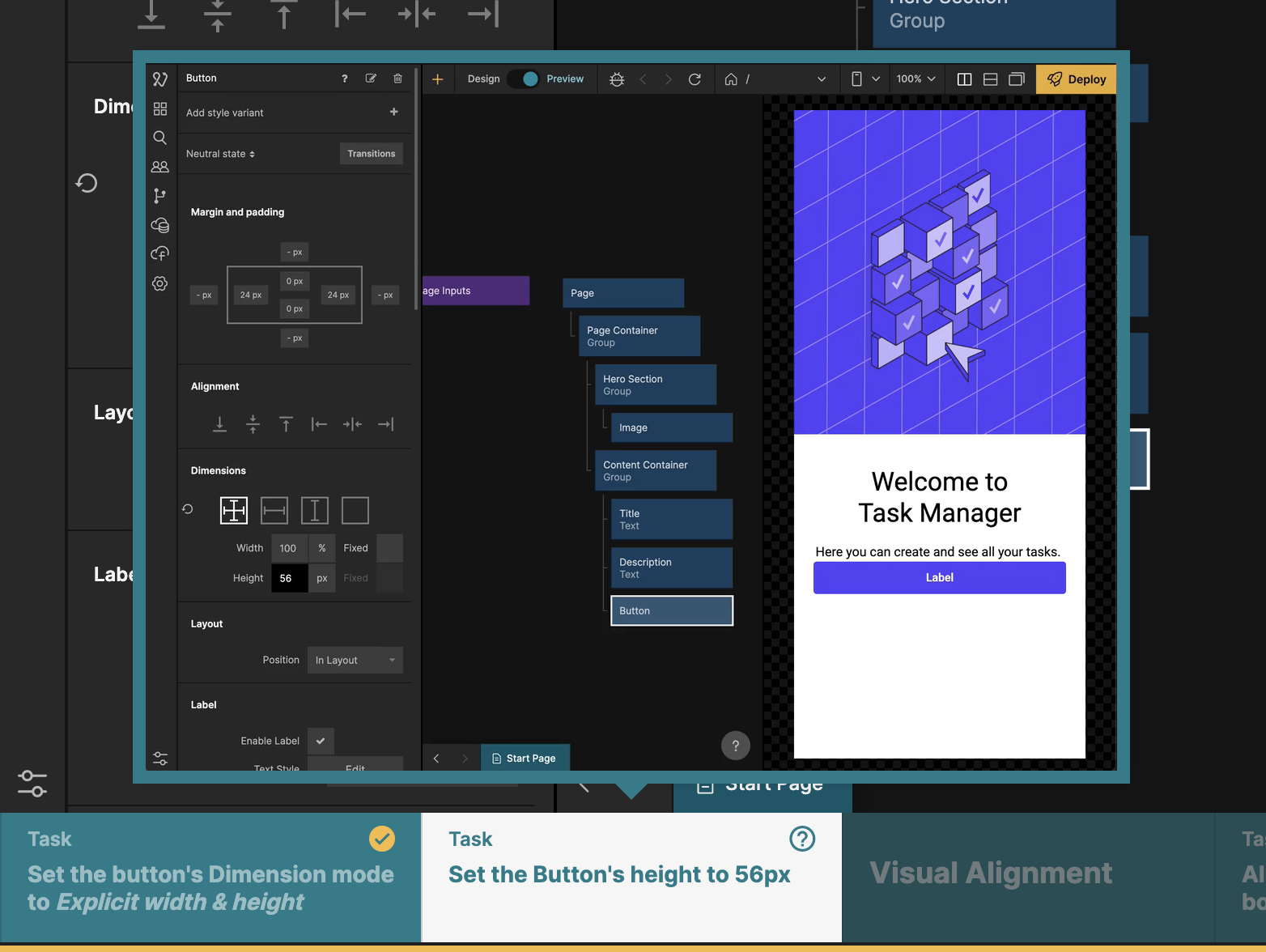The width and height of the screenshot is (1266, 952).
Task: Open the Position In Layout dropdown
Action: [355, 661]
